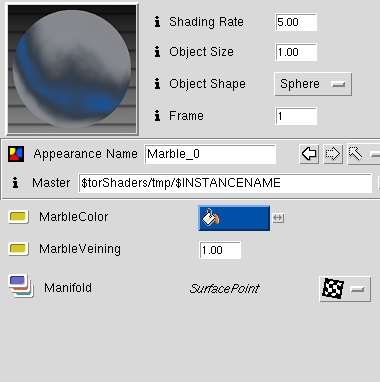Screen dimensions: 380x382
Task: Click the Master path input field
Action: coord(225,183)
